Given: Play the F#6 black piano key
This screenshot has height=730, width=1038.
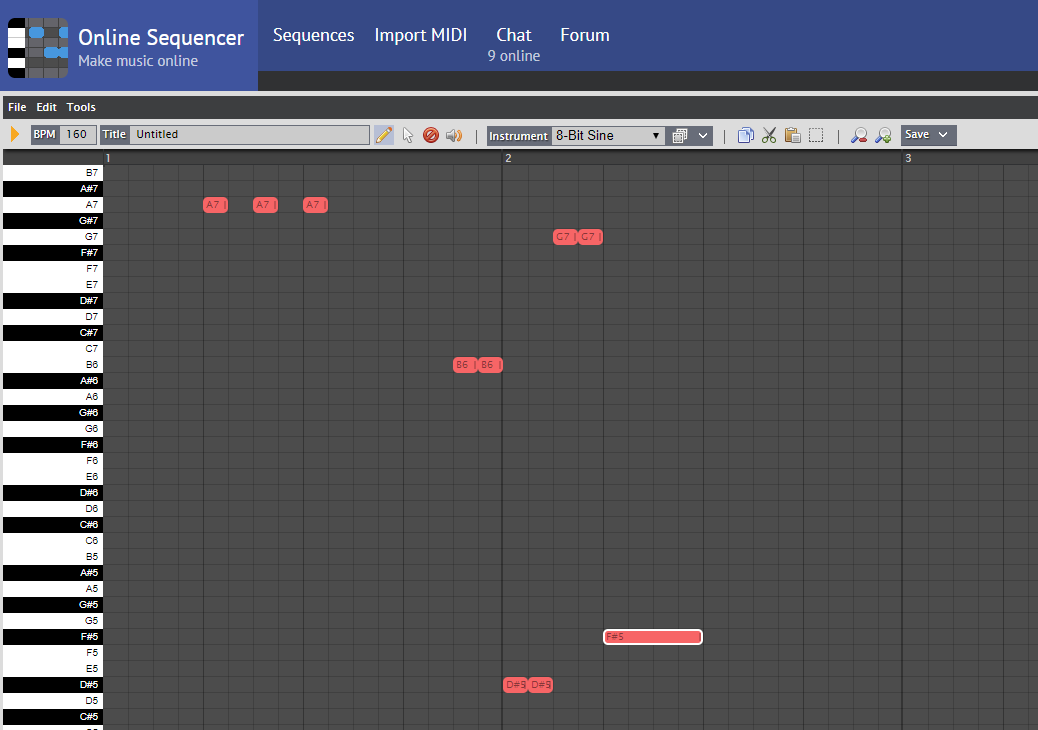Looking at the screenshot, I should [53, 445].
